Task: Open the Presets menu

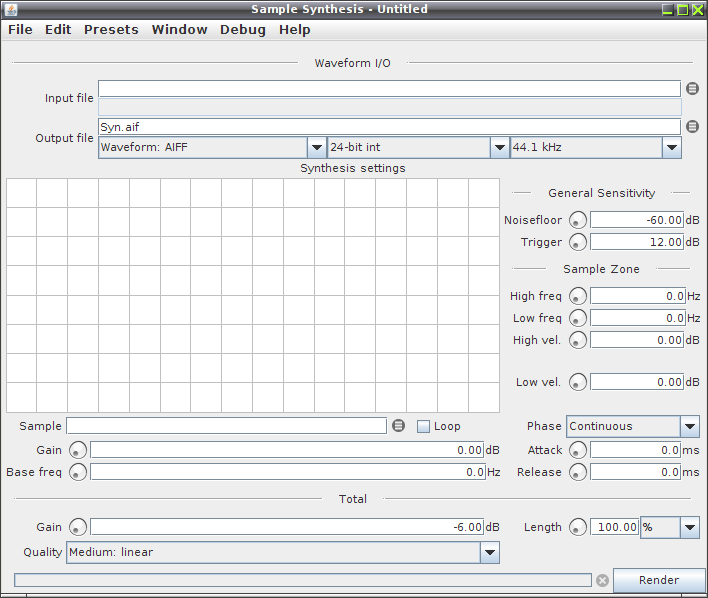Action: (111, 30)
